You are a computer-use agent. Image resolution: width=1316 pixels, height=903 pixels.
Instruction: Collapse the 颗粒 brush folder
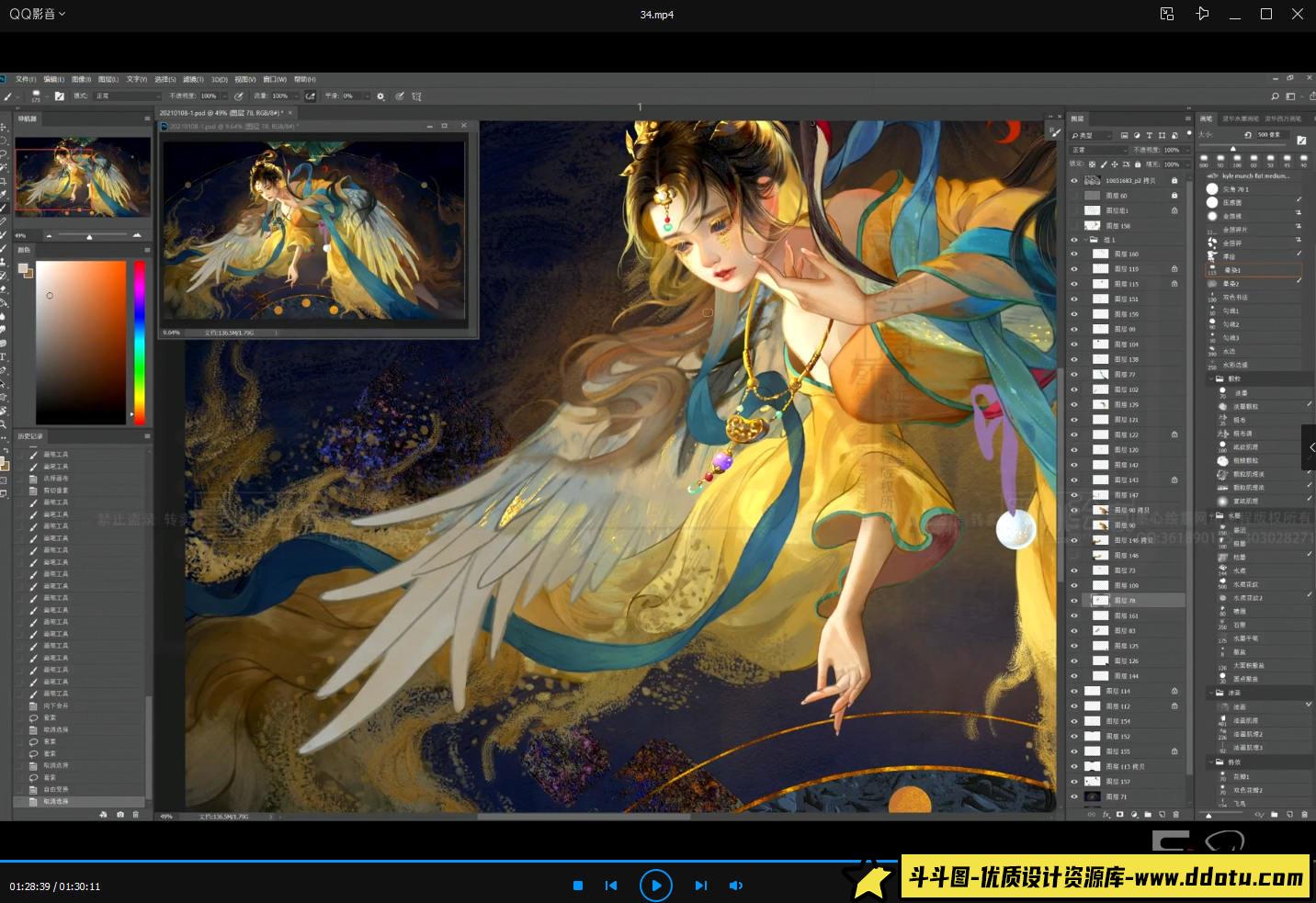[x=1210, y=378]
